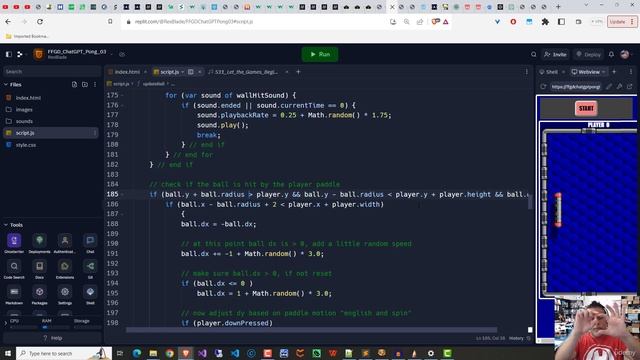
Task: Add a new tab in the Webview pane
Action: coord(614,72)
